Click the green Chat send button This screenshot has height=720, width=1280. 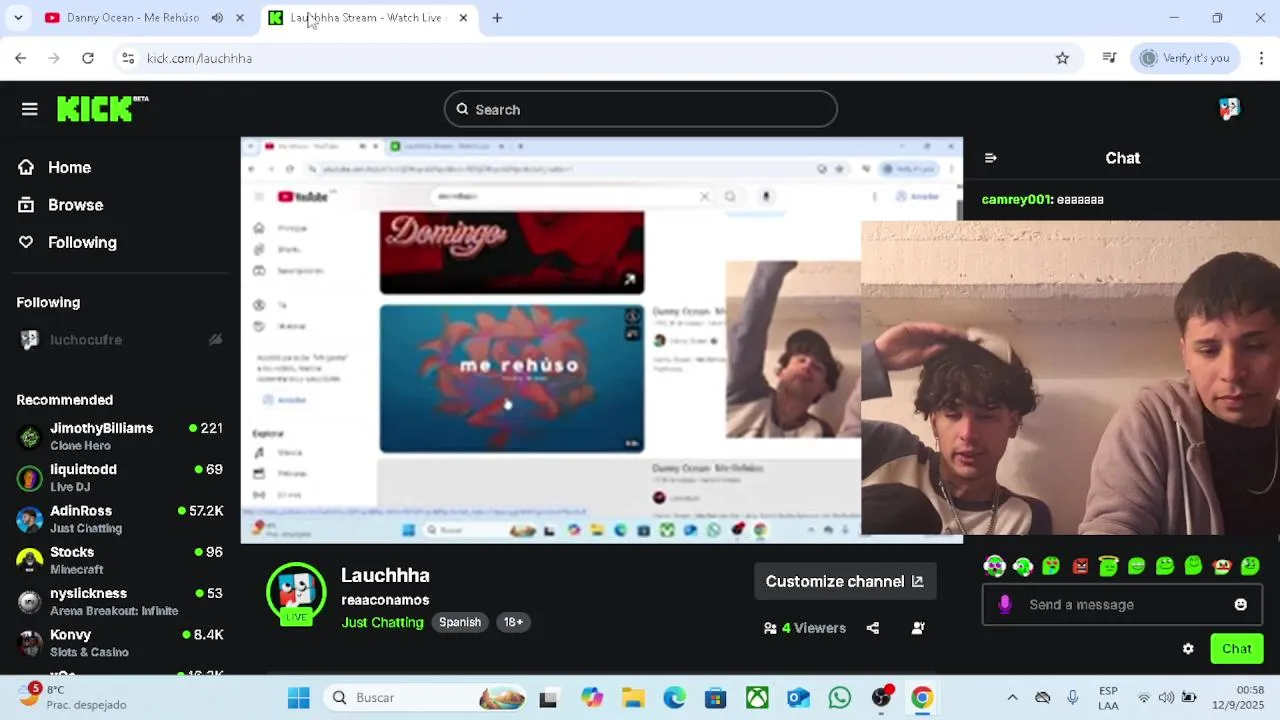[1236, 649]
